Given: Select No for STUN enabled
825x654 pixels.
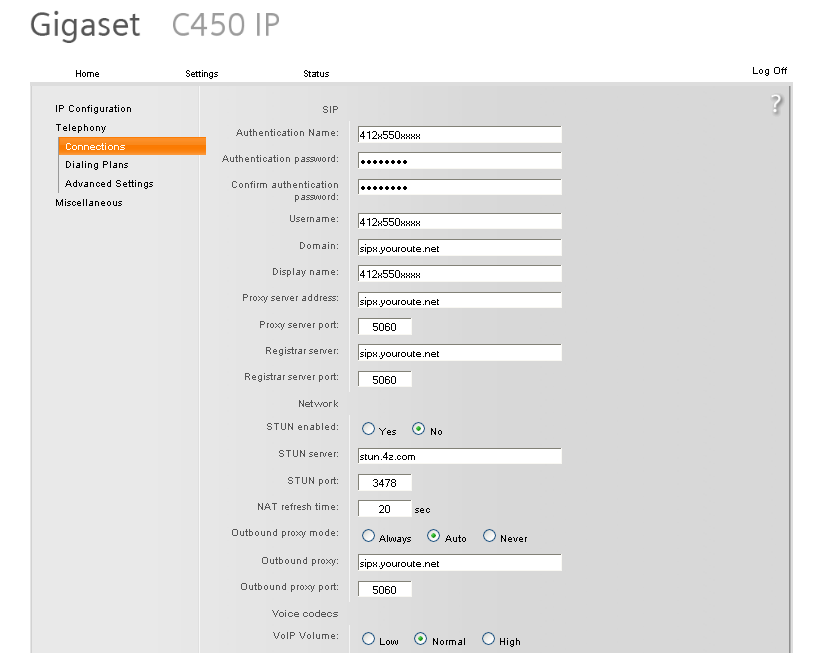Looking at the screenshot, I should (x=418, y=429).
